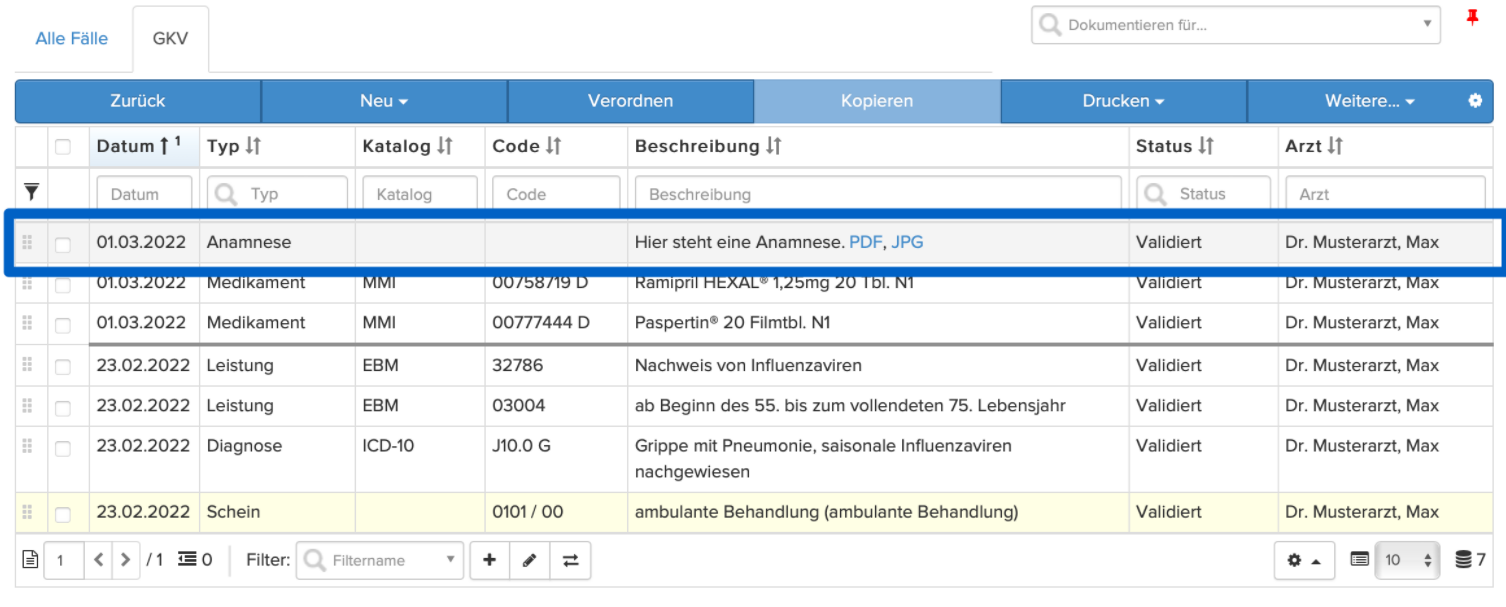Click the Typ filter search field

tap(277, 194)
